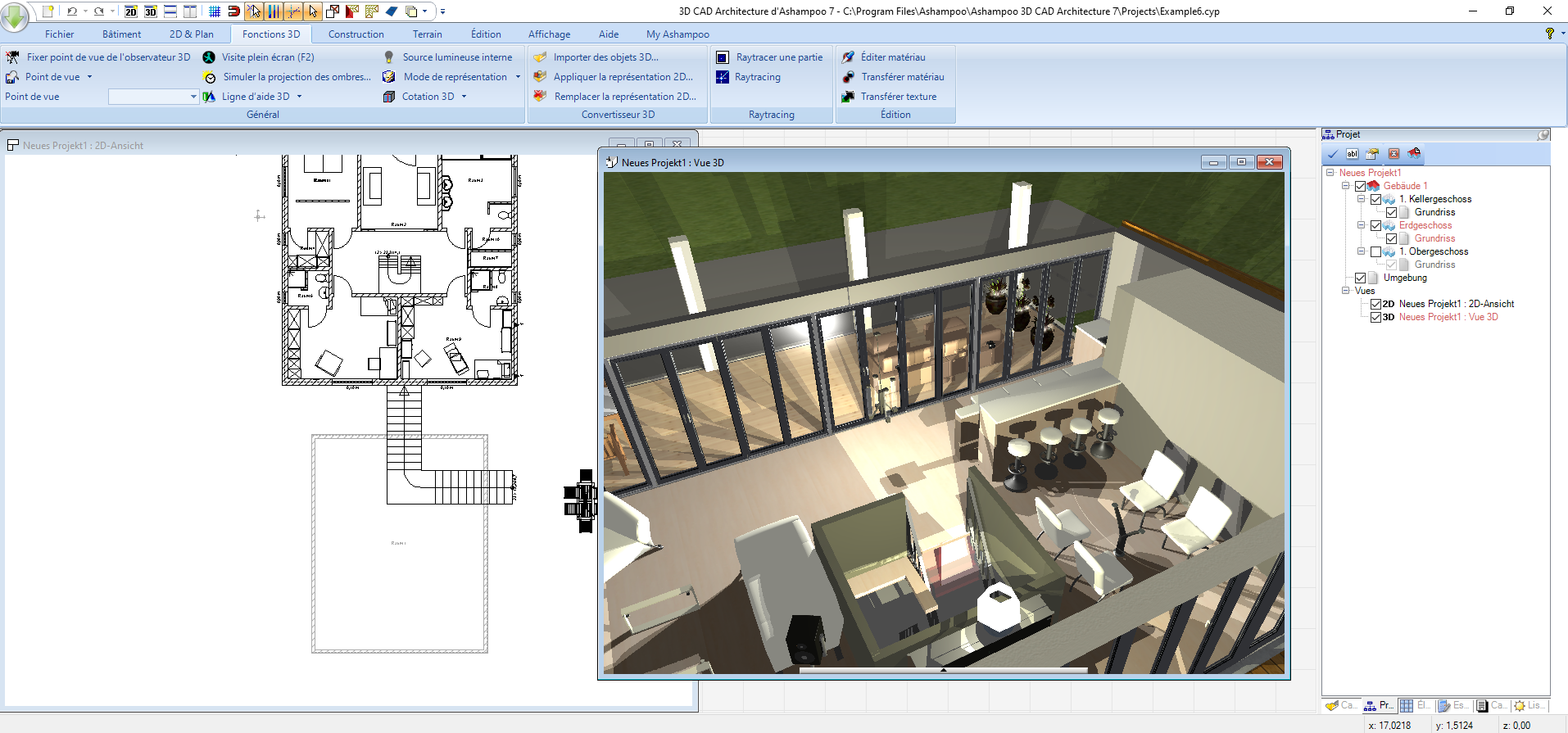This screenshot has height=733, width=1568.
Task: Click the Raytracing icon
Action: 723,77
